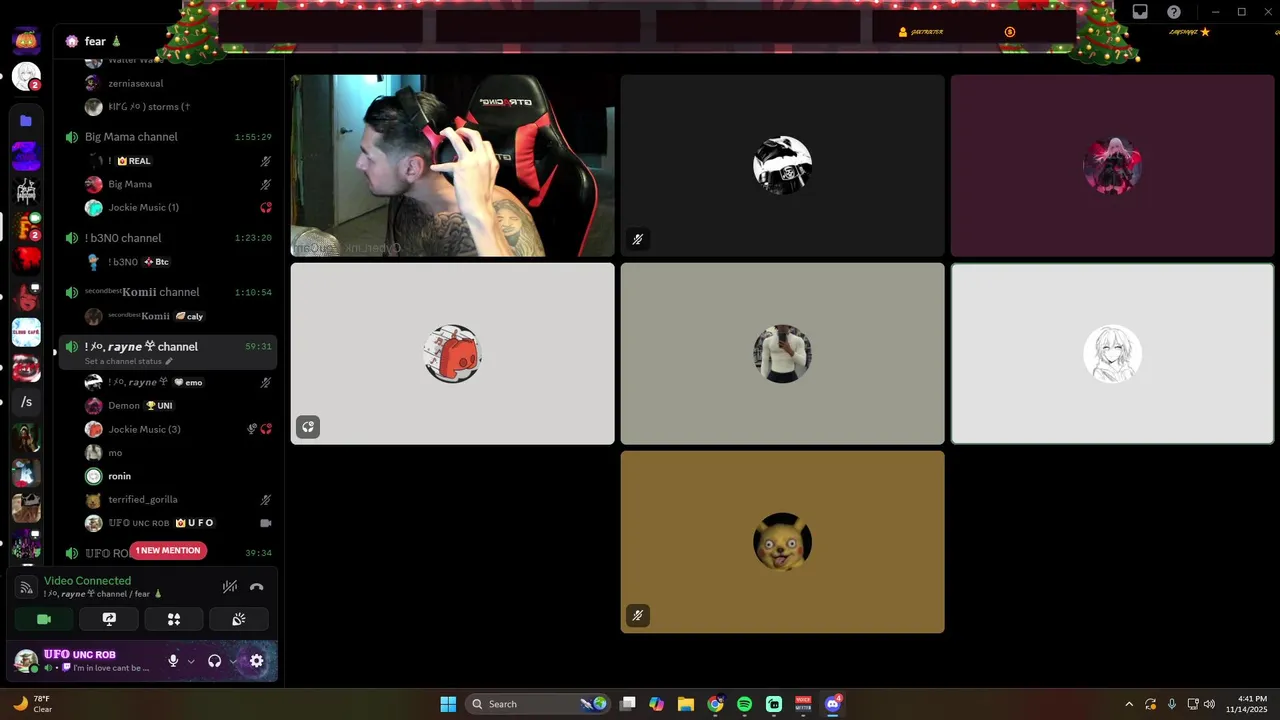Open the /s server icon
Image resolution: width=1280 pixels, height=720 pixels.
26,402
